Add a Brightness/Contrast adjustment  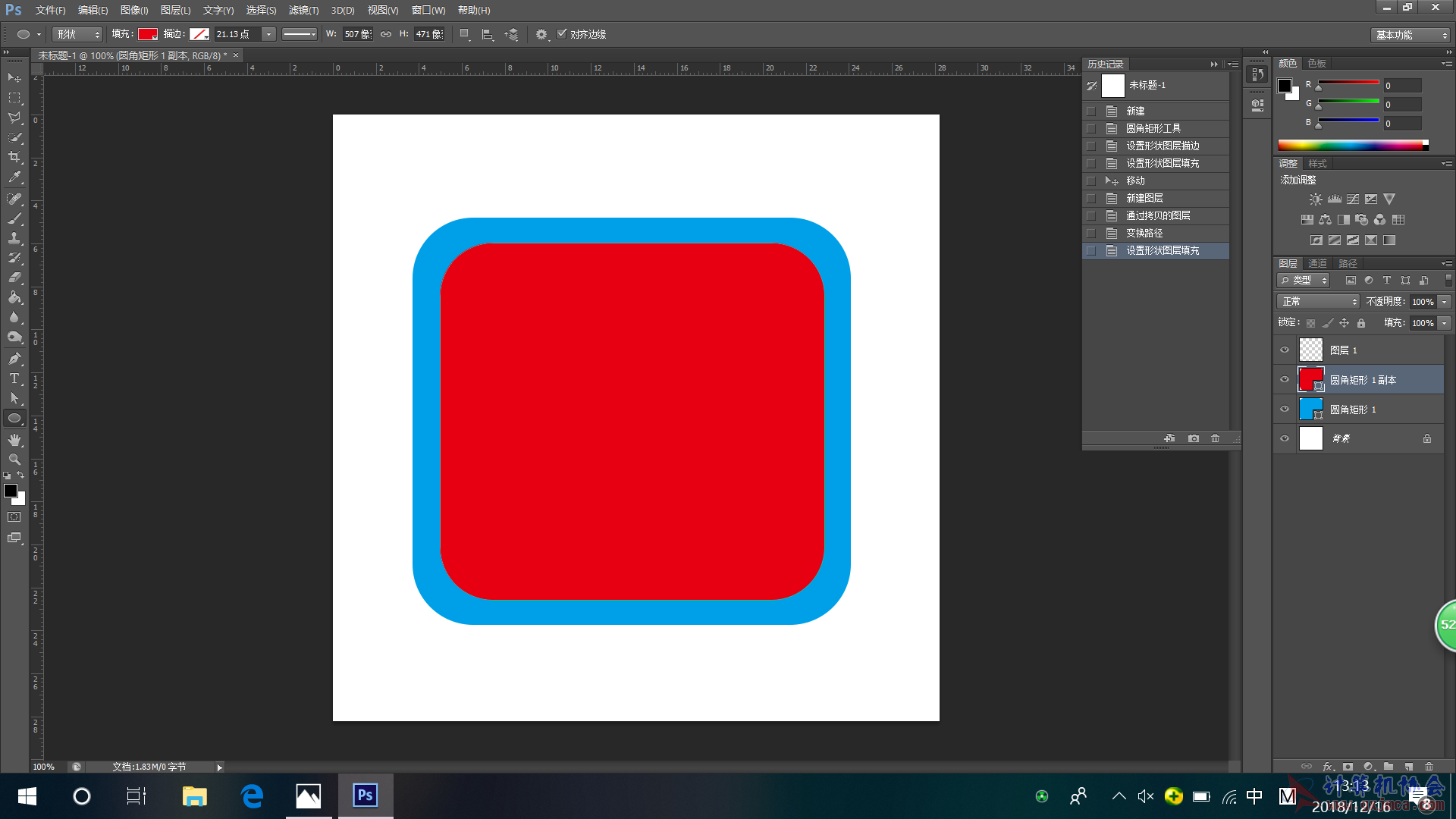click(1316, 199)
